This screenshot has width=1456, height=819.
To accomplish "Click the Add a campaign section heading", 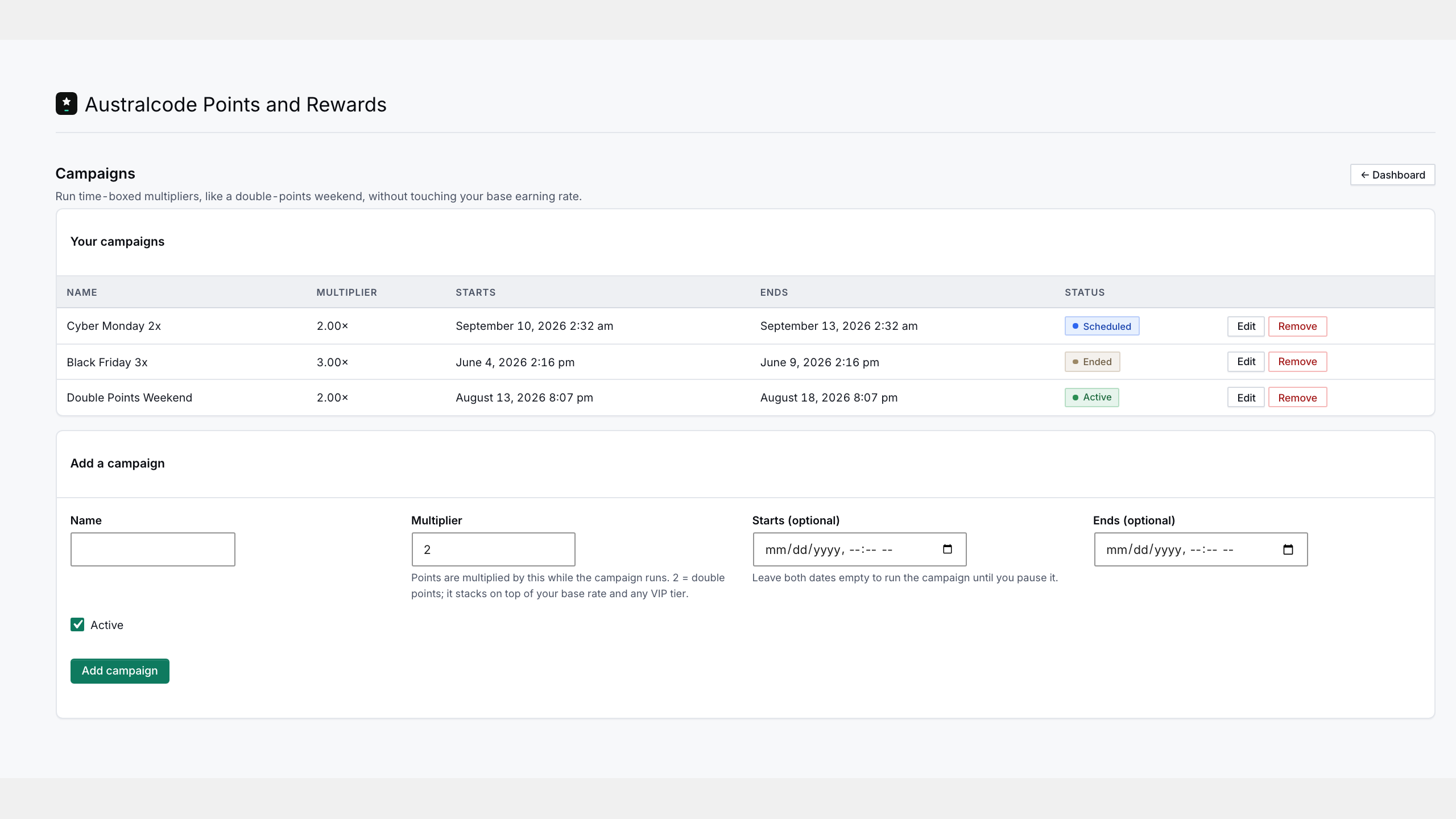I will pos(117,463).
